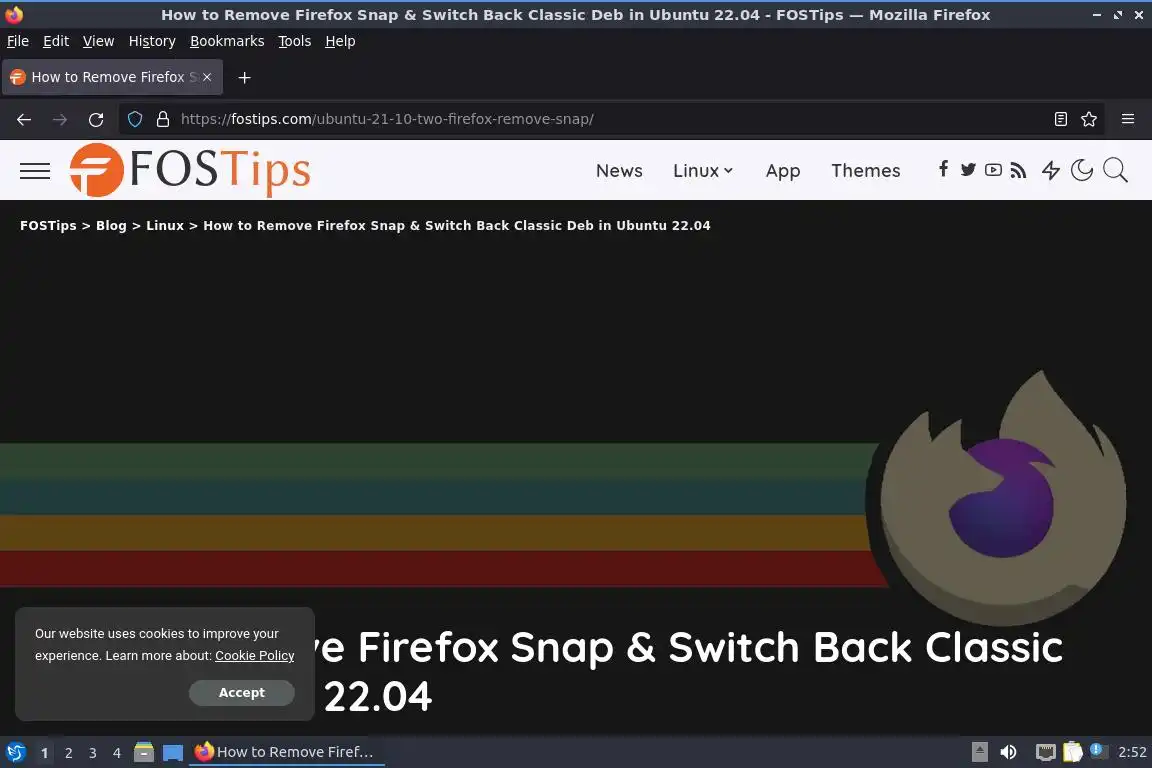The width and height of the screenshot is (1152, 768).
Task: Toggle reader view in address bar
Action: (1060, 119)
